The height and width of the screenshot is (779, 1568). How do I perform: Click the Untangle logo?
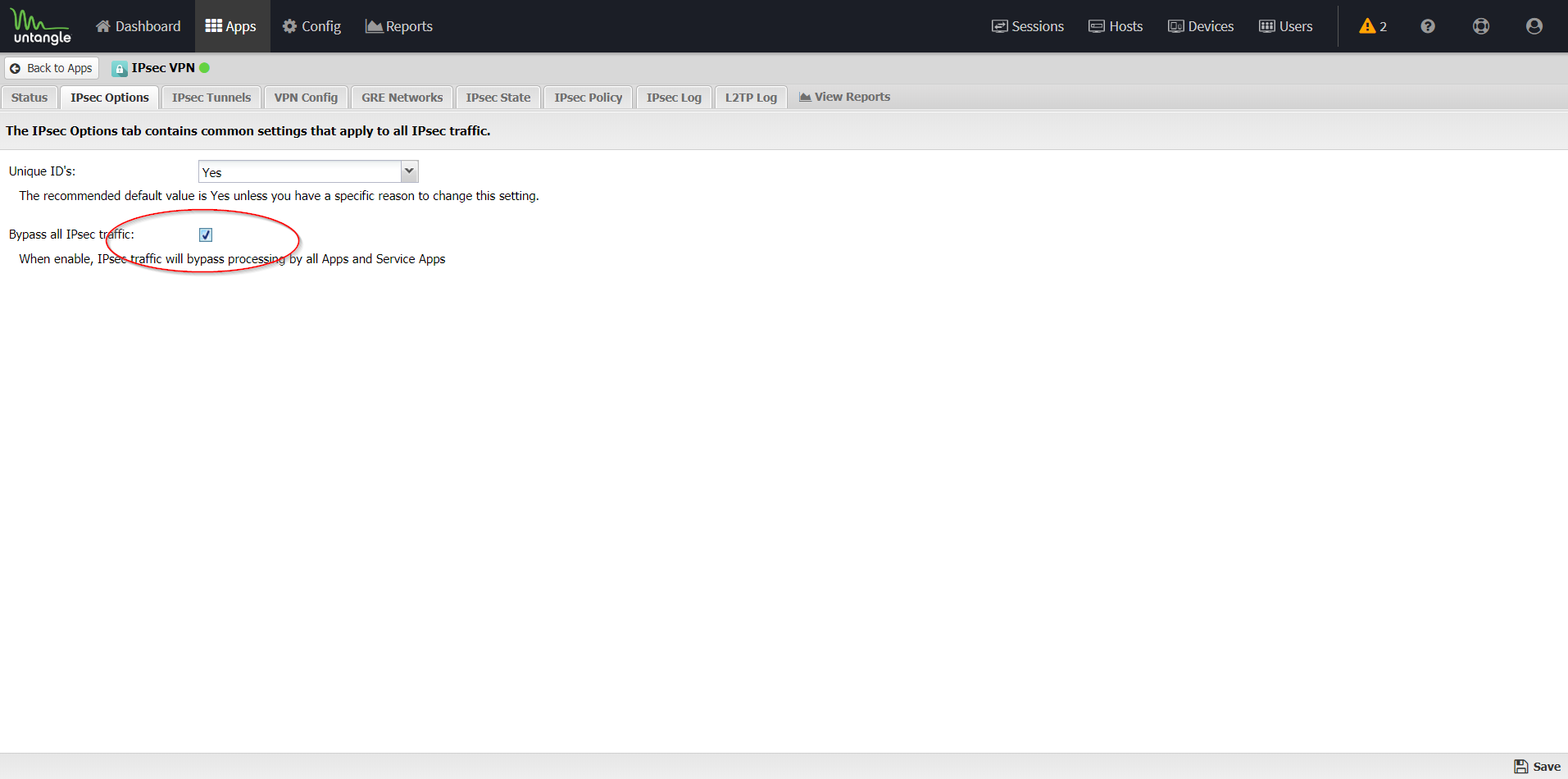coord(41,26)
